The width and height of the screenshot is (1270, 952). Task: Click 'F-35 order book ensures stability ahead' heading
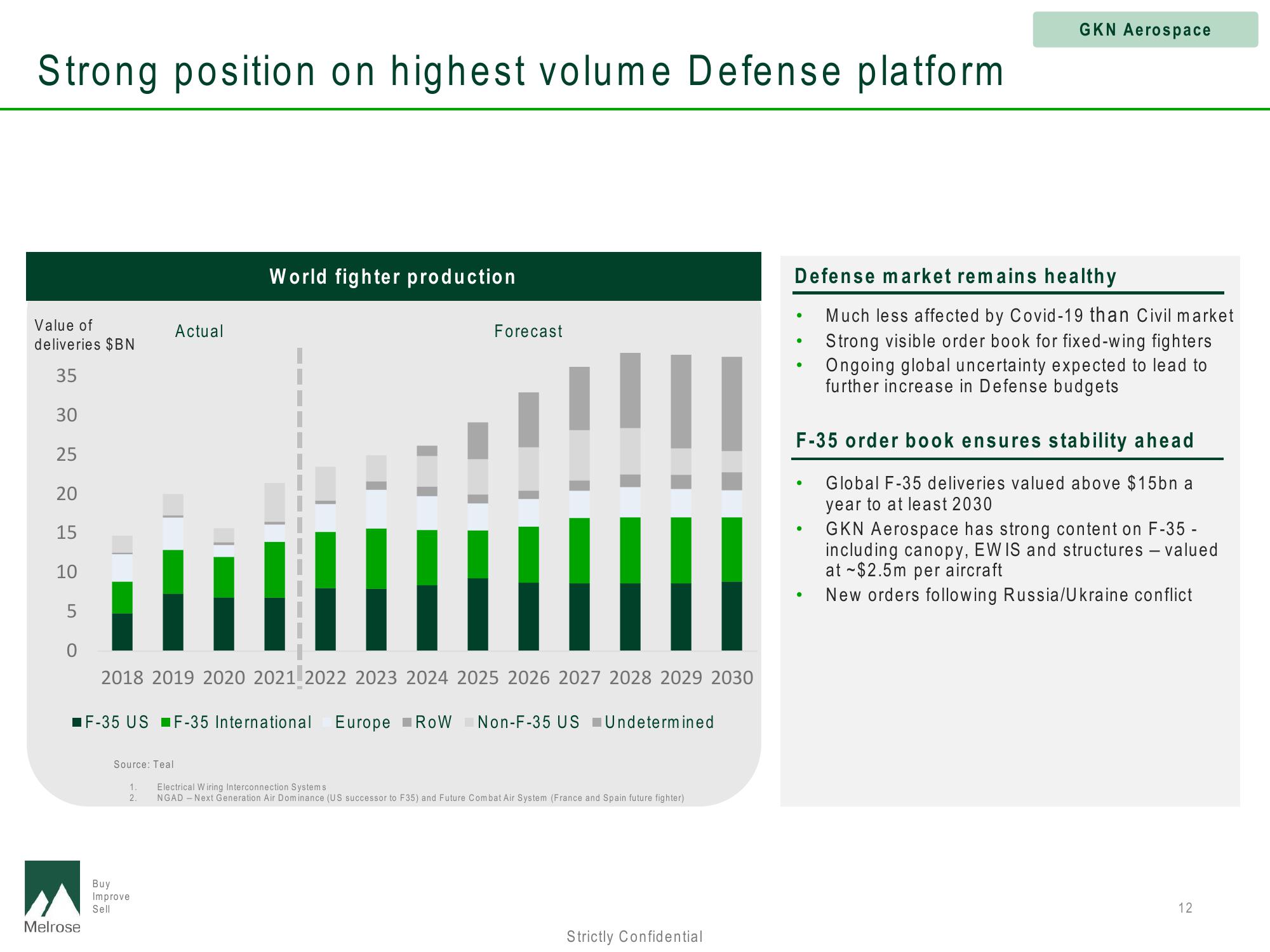[994, 440]
